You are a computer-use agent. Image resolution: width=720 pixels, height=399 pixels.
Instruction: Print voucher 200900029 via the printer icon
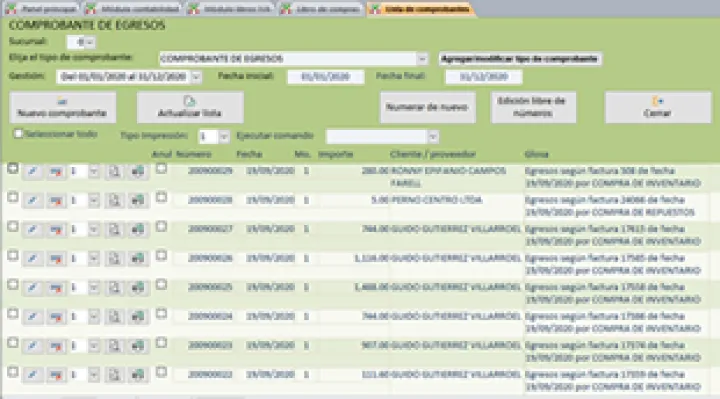138,171
